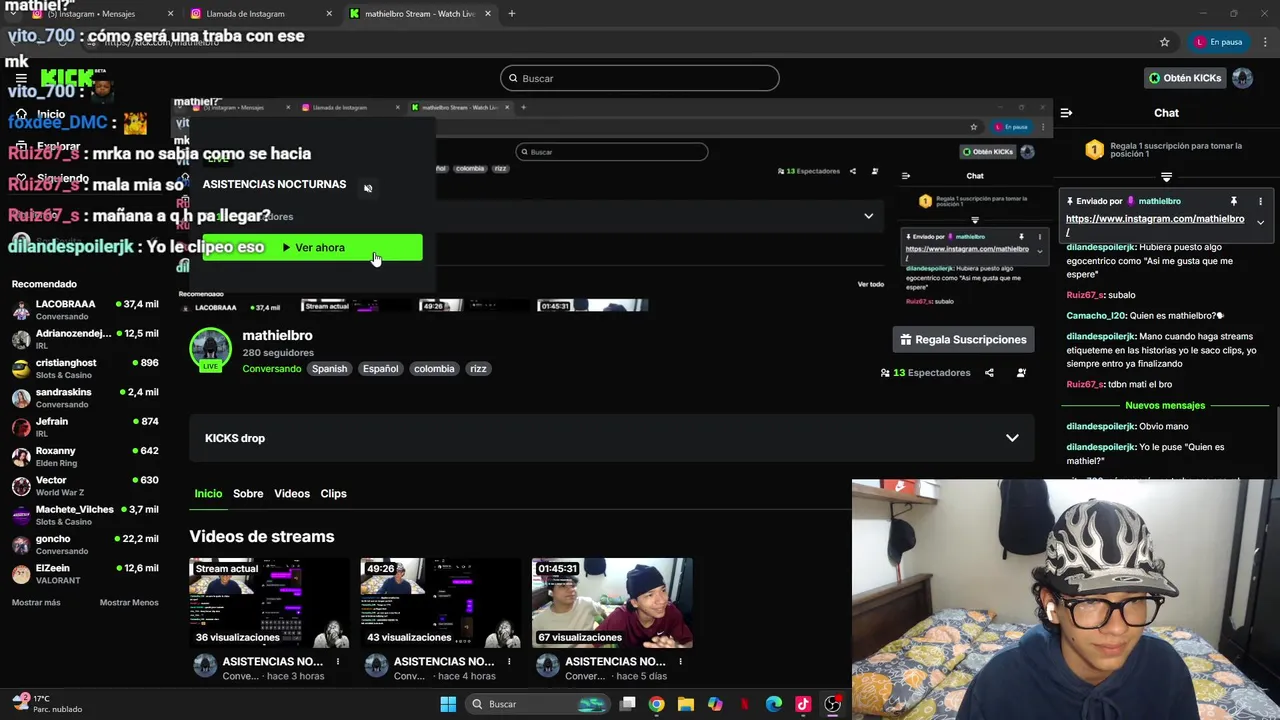Click the mathielbro channel avatar with LIVE badge

210,350
